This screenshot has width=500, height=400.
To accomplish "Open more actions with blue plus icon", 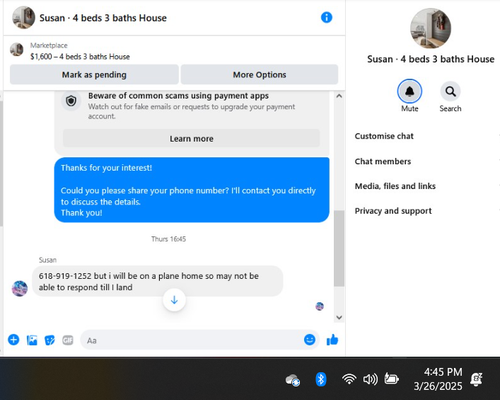I will tap(14, 340).
